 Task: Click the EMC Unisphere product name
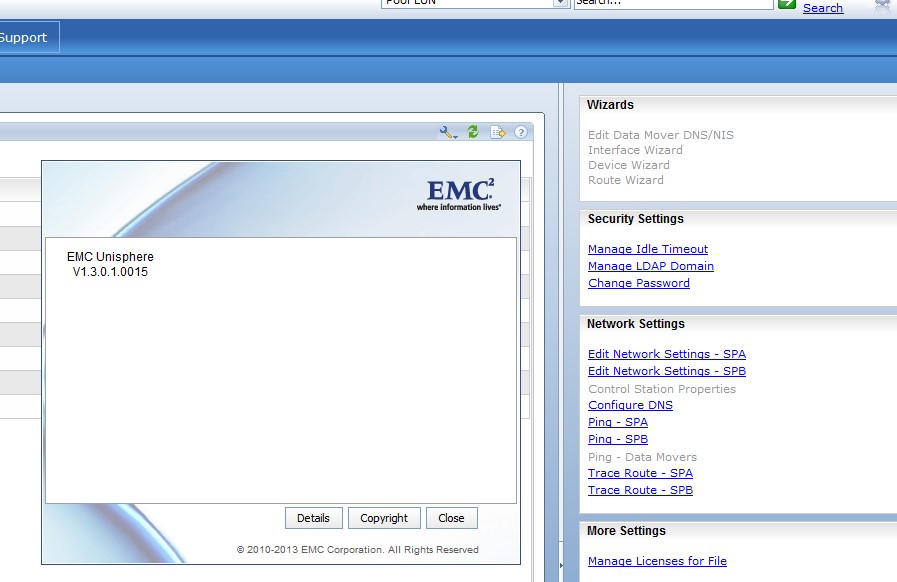pyautogui.click(x=110, y=257)
